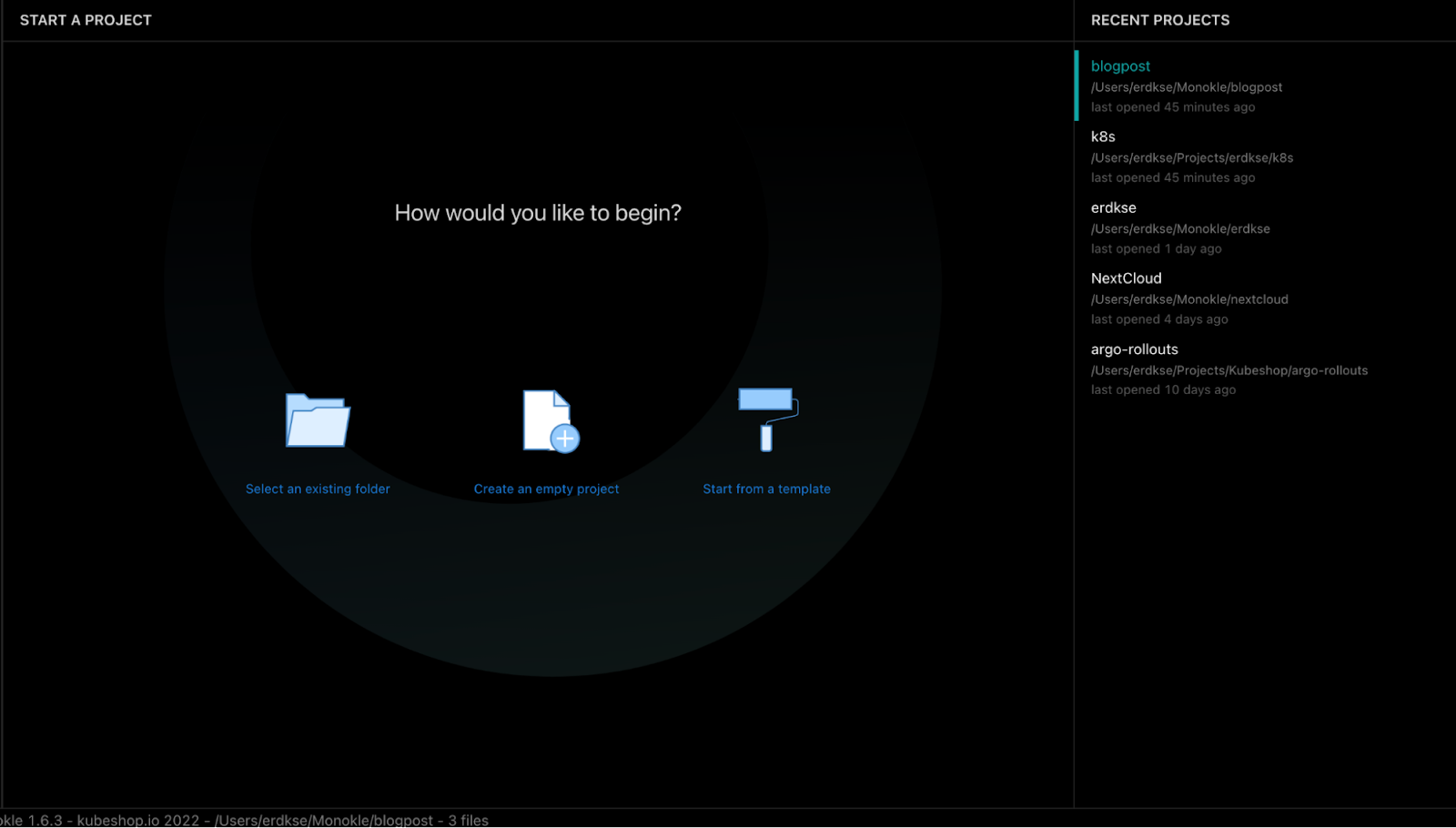Click the /Users/erdkse/Monokle/nextcloud path
The image size is (1456, 828).
(1189, 299)
